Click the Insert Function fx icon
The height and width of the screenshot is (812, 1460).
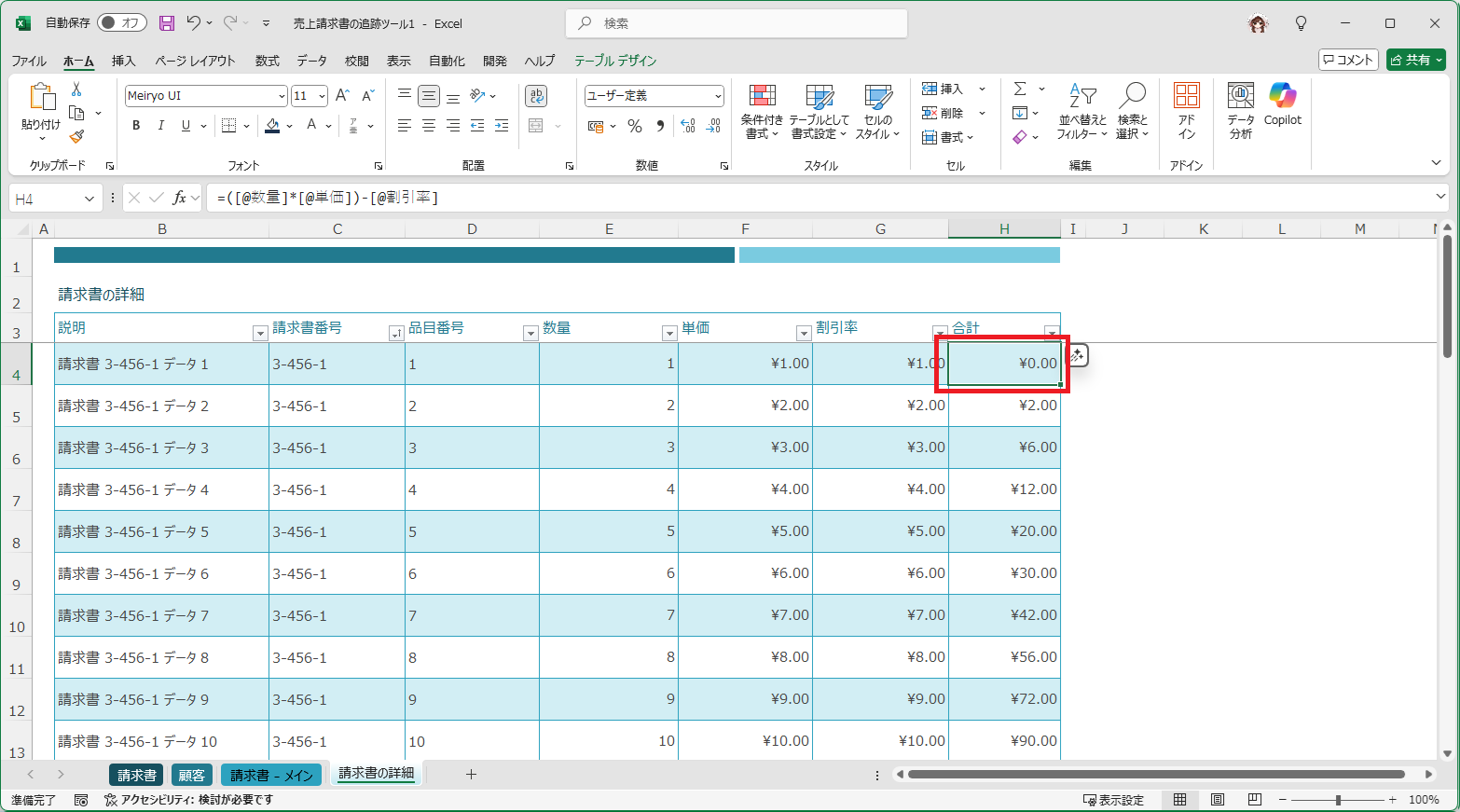(180, 198)
